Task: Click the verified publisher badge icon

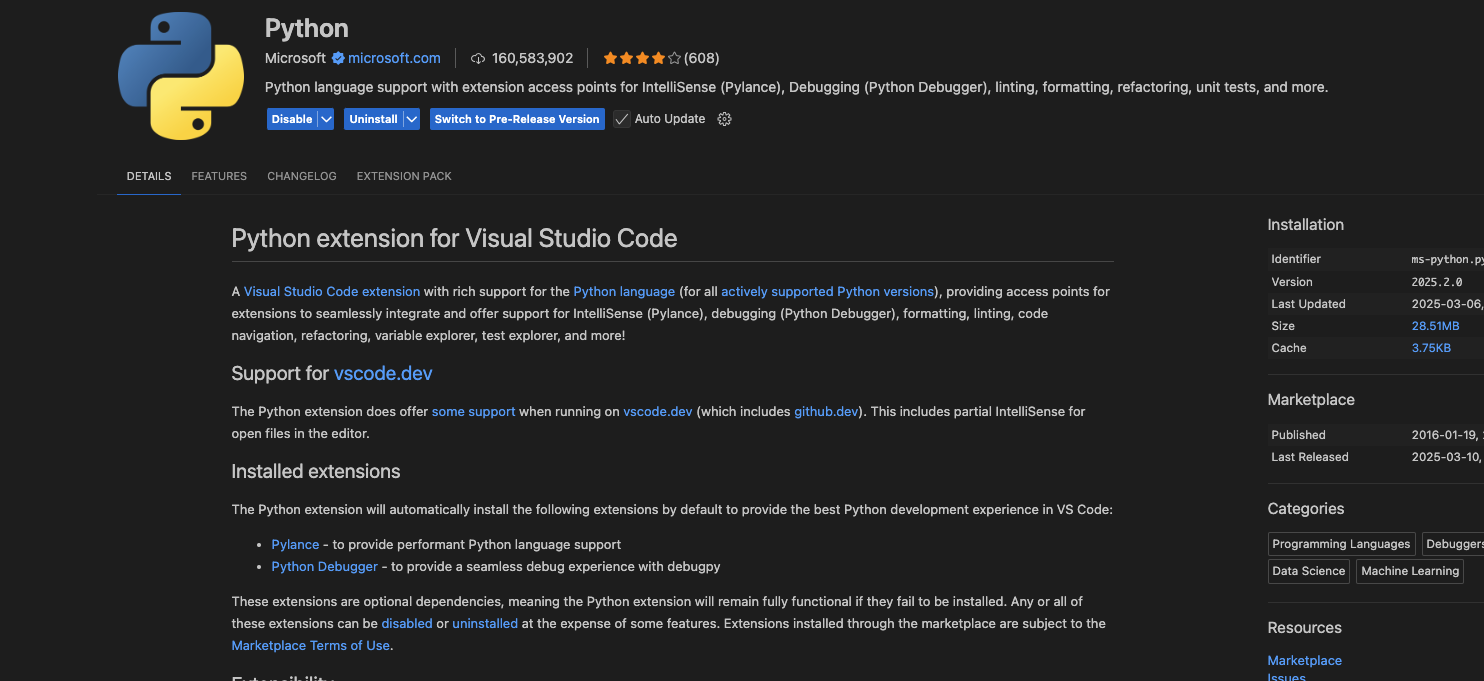Action: [338, 58]
